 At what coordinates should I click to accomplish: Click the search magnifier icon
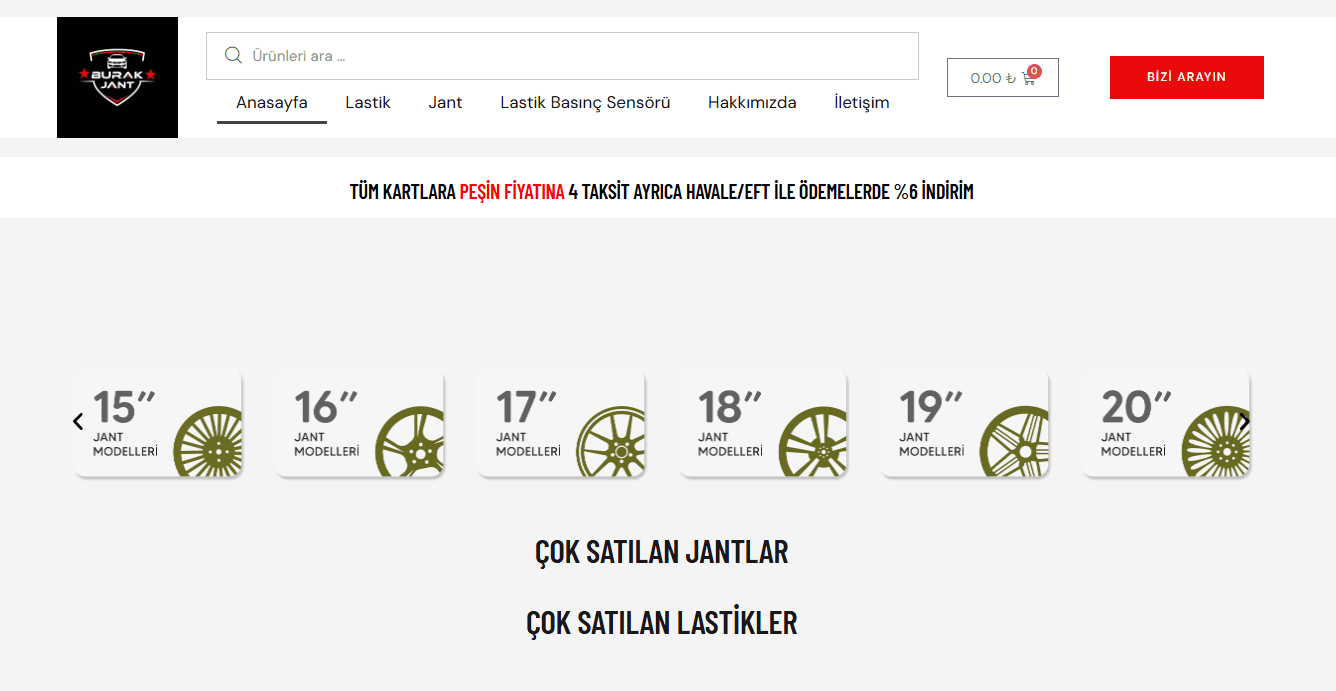233,55
